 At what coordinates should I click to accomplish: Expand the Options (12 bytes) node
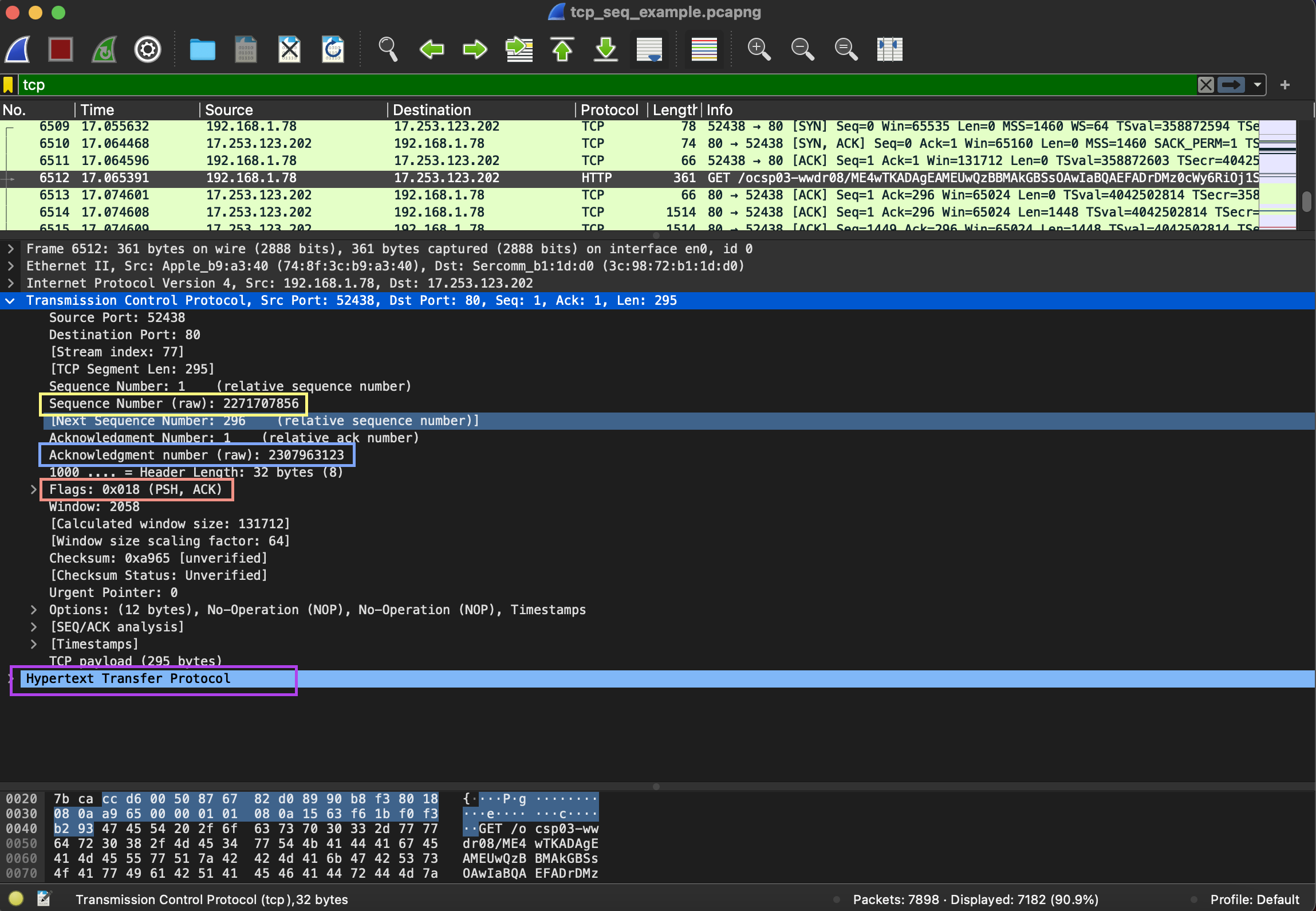[33, 610]
